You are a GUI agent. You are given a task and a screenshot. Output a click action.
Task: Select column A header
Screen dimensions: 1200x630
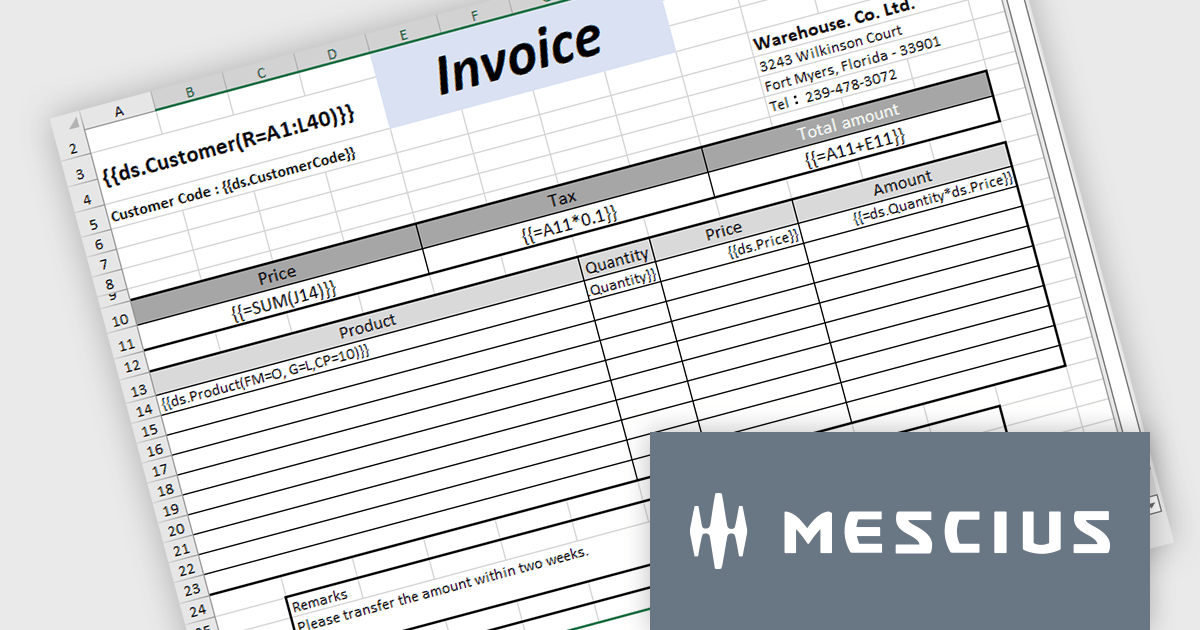pos(119,110)
